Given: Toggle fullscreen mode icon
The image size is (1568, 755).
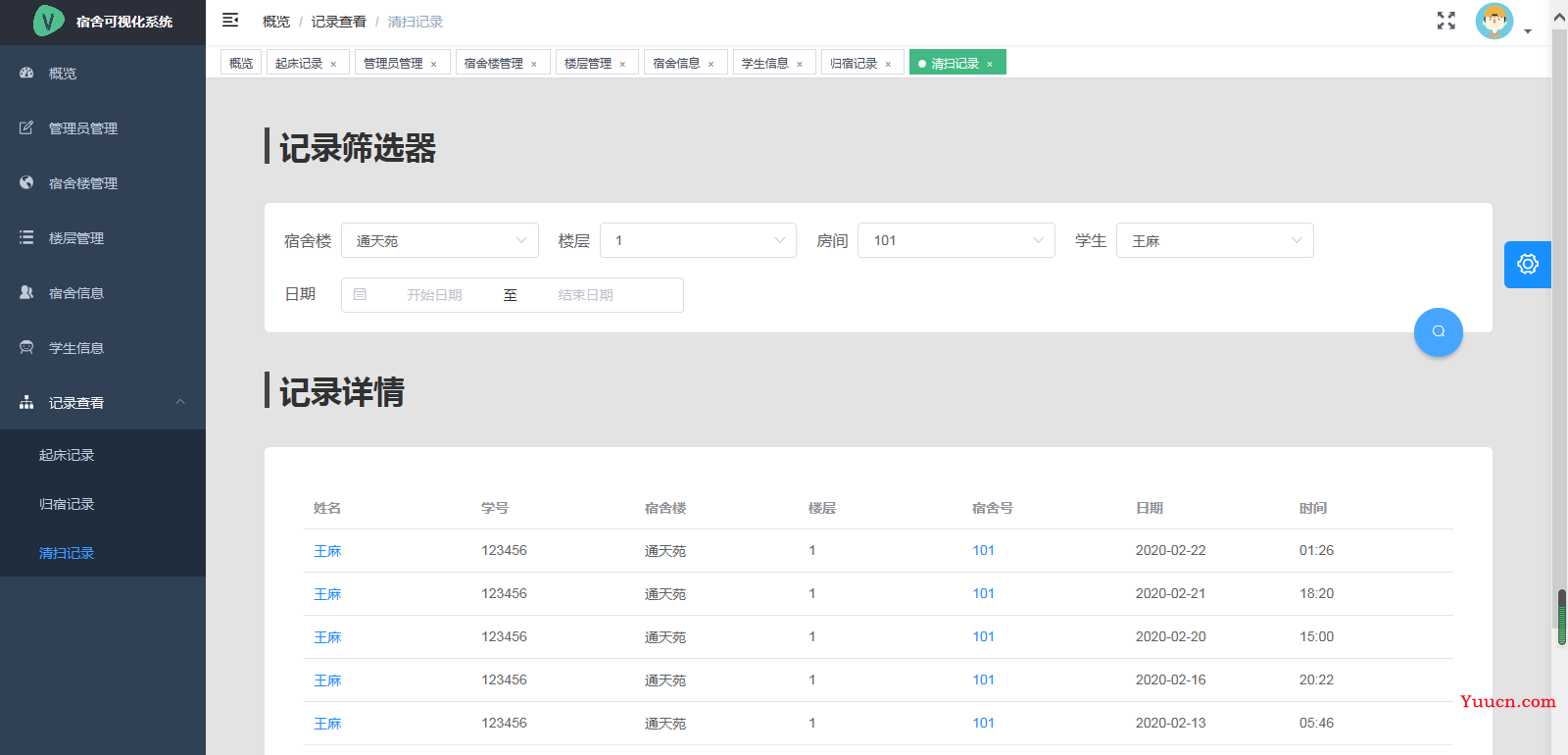Looking at the screenshot, I should 1446,21.
